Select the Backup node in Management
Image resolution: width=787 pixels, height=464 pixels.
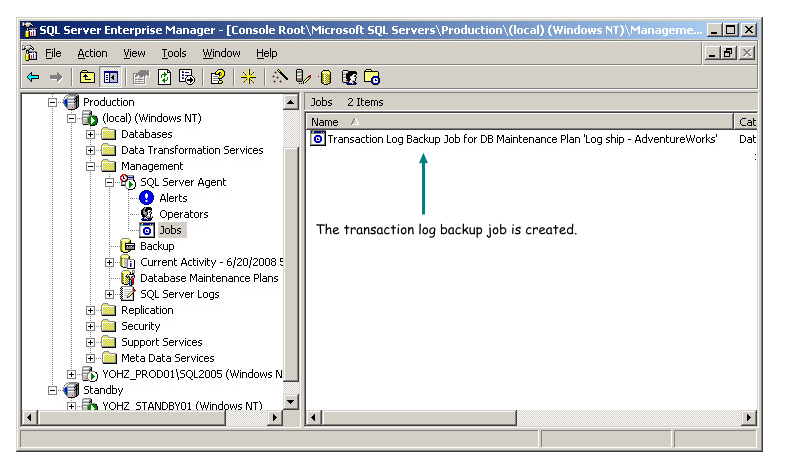click(x=157, y=246)
